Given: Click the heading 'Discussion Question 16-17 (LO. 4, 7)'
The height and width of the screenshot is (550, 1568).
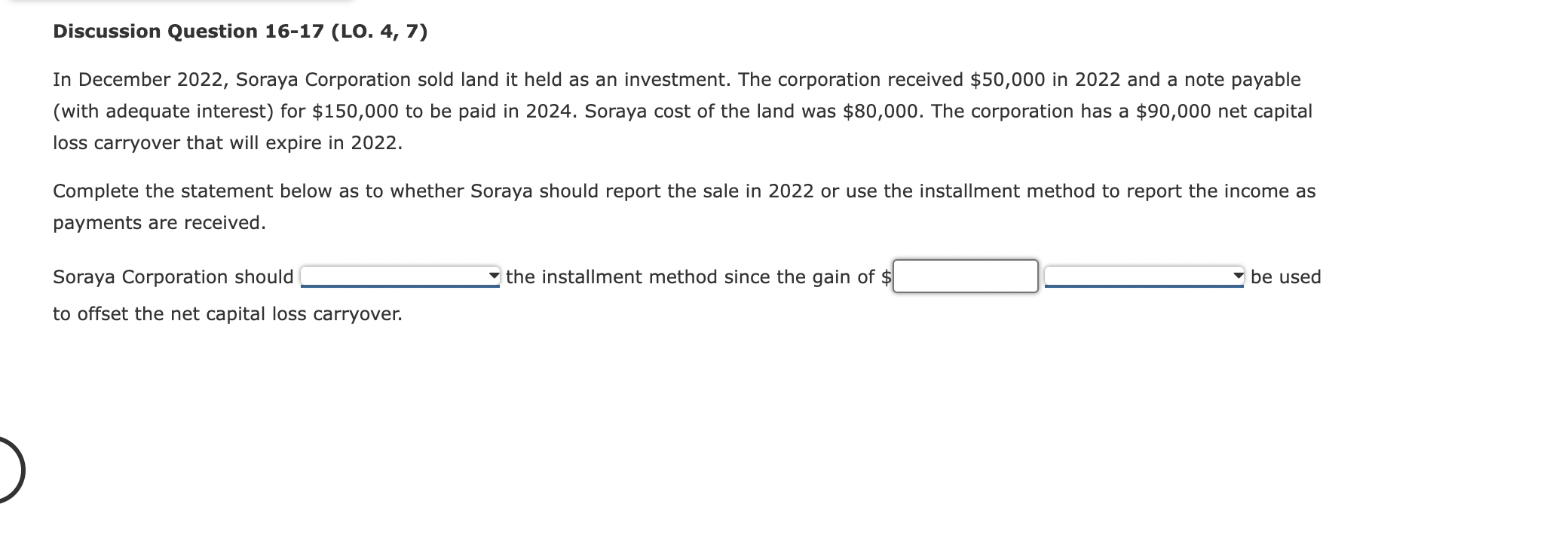Looking at the screenshot, I should [x=240, y=31].
